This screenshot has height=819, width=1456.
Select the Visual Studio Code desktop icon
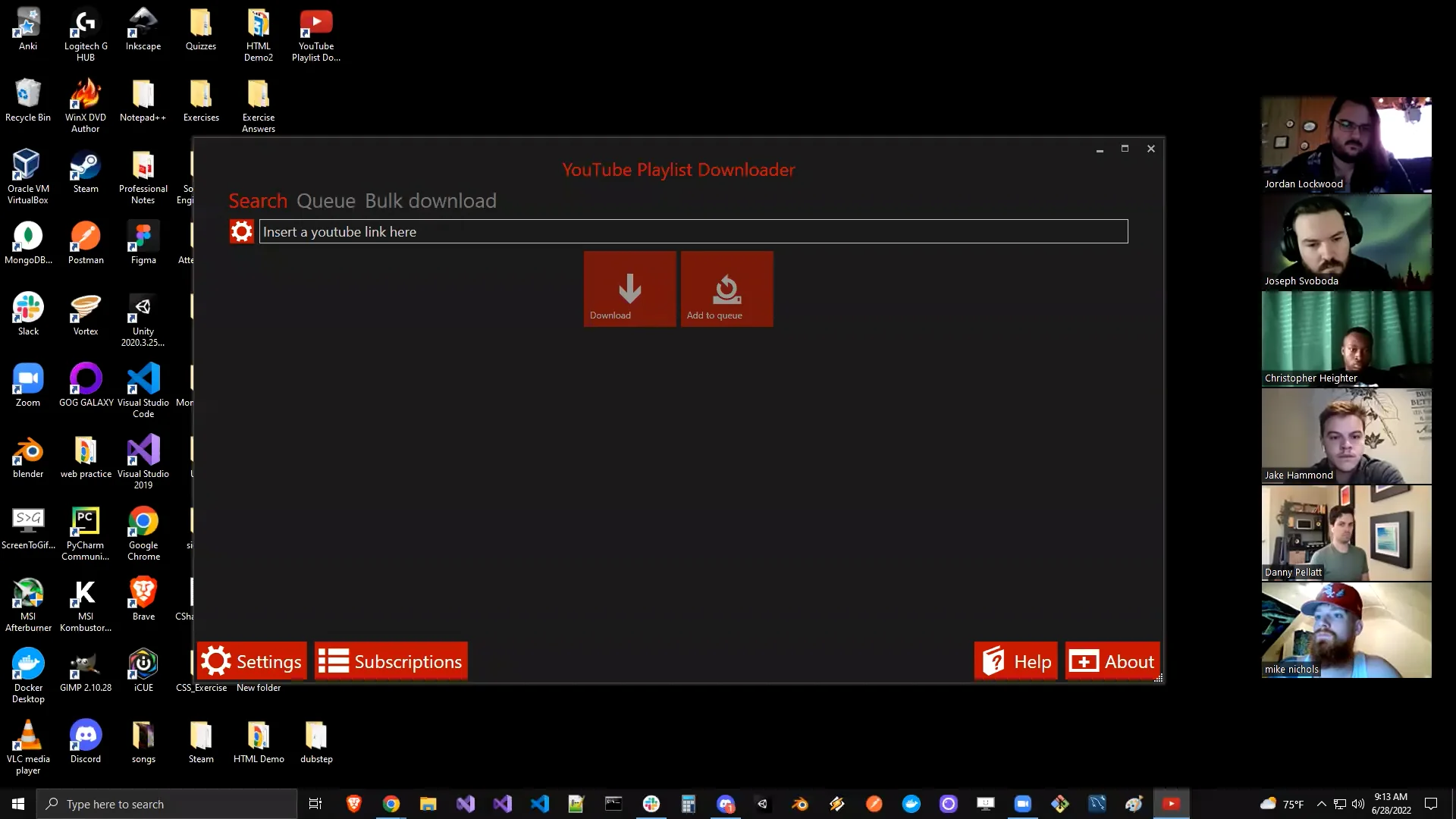tap(143, 391)
